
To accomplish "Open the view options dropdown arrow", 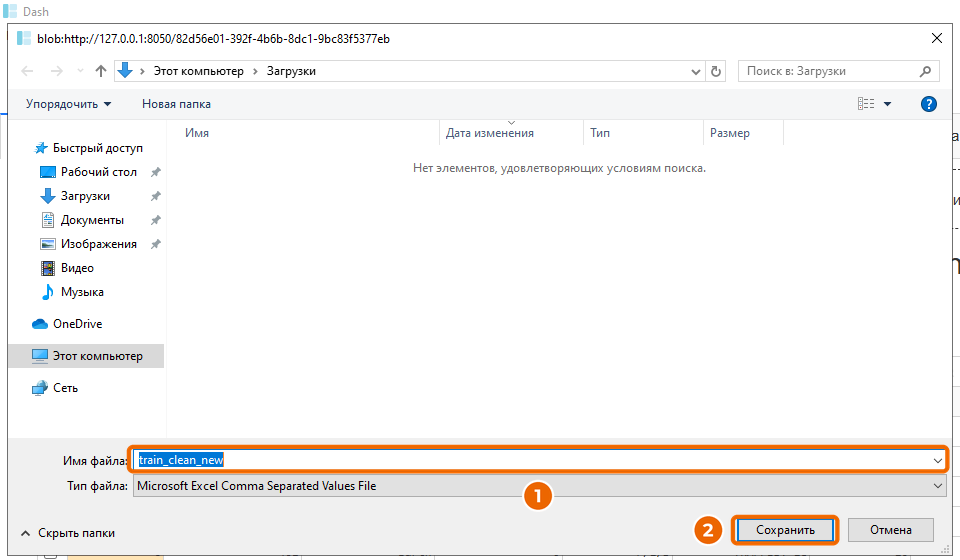I will 887,104.
